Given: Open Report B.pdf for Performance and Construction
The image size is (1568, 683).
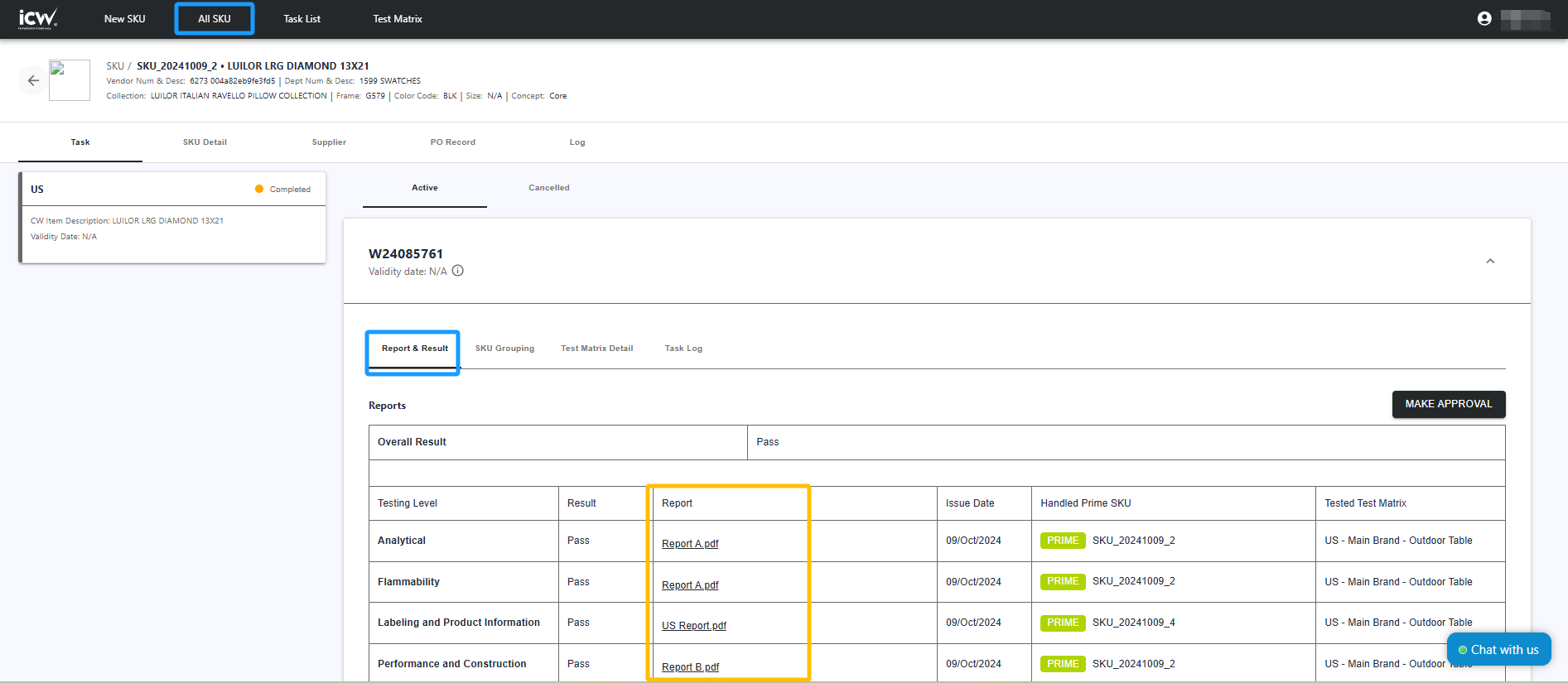Looking at the screenshot, I should (690, 667).
